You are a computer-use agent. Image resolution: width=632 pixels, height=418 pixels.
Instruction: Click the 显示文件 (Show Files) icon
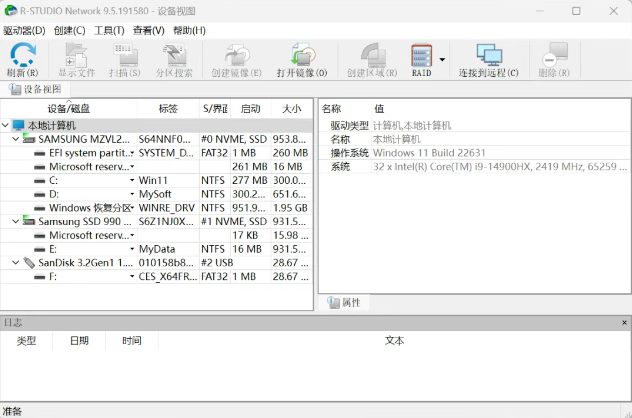(76, 59)
